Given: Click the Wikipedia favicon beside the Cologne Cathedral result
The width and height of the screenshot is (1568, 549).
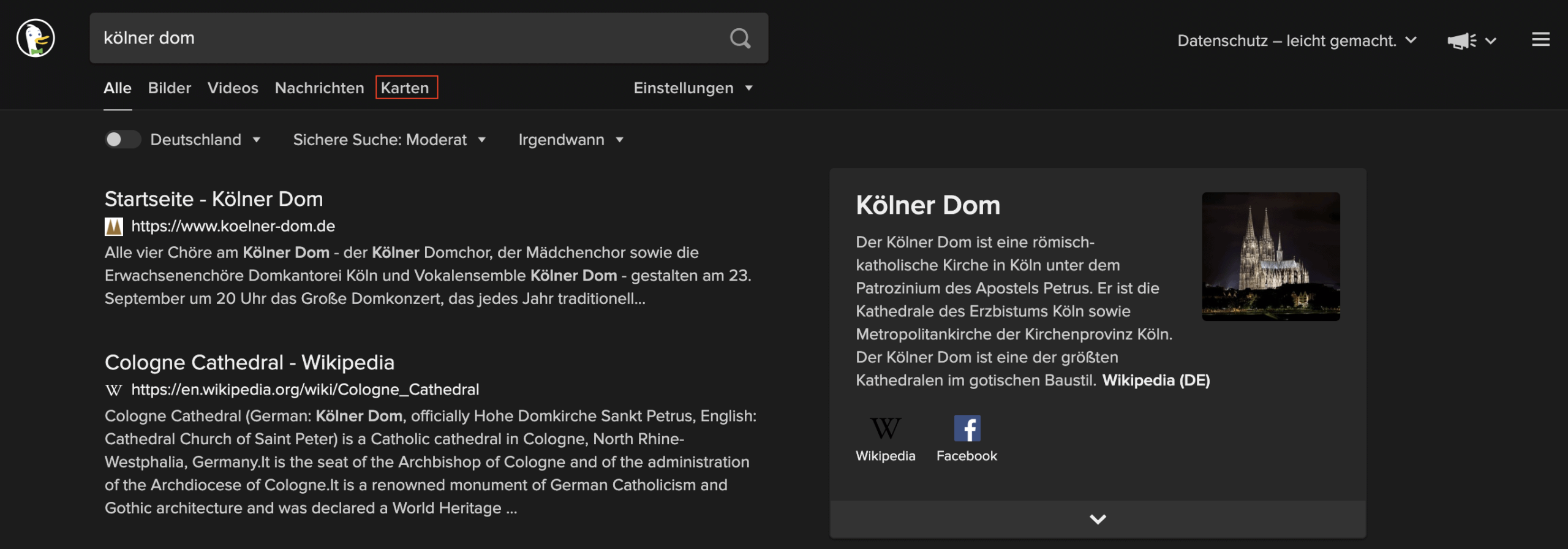Looking at the screenshot, I should click(x=114, y=389).
